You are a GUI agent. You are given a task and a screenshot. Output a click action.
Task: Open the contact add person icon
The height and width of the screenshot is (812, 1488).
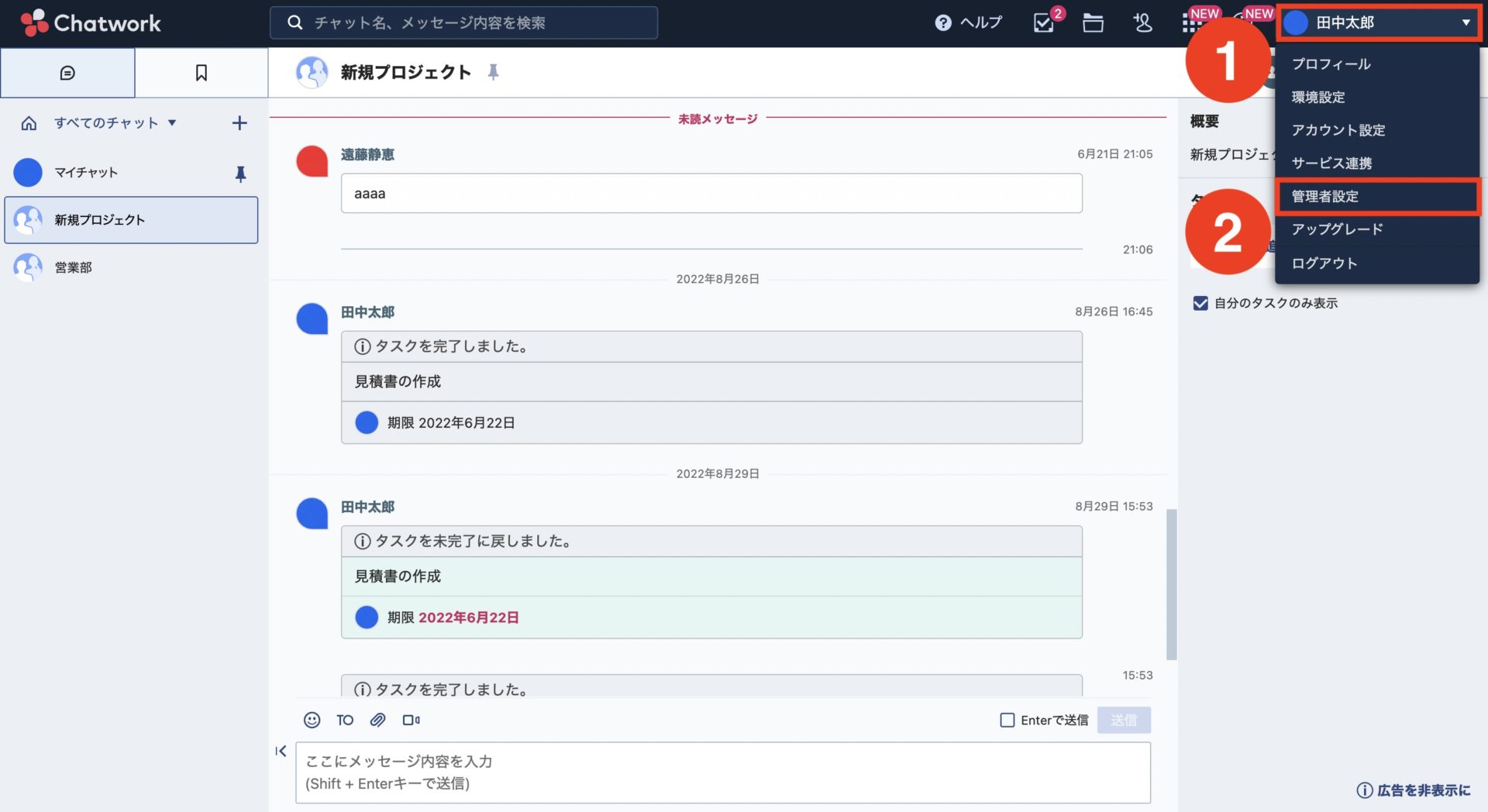1142,23
